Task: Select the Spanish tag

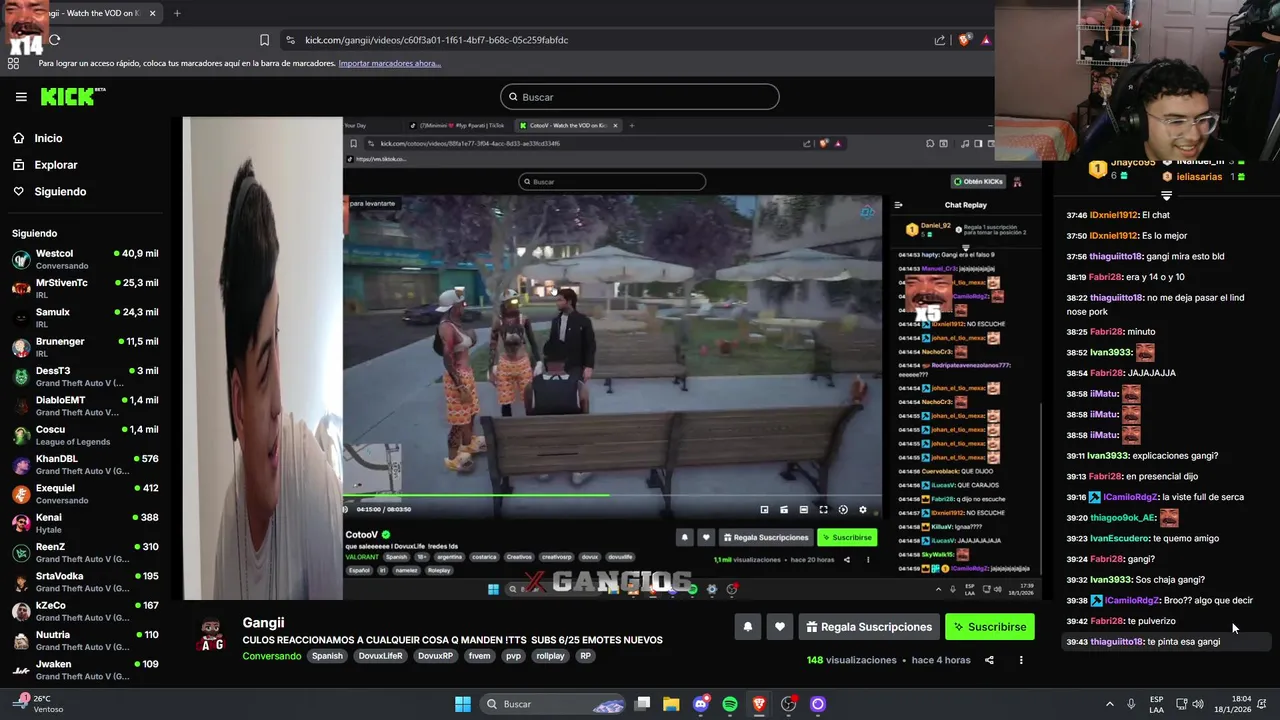Action: point(327,656)
